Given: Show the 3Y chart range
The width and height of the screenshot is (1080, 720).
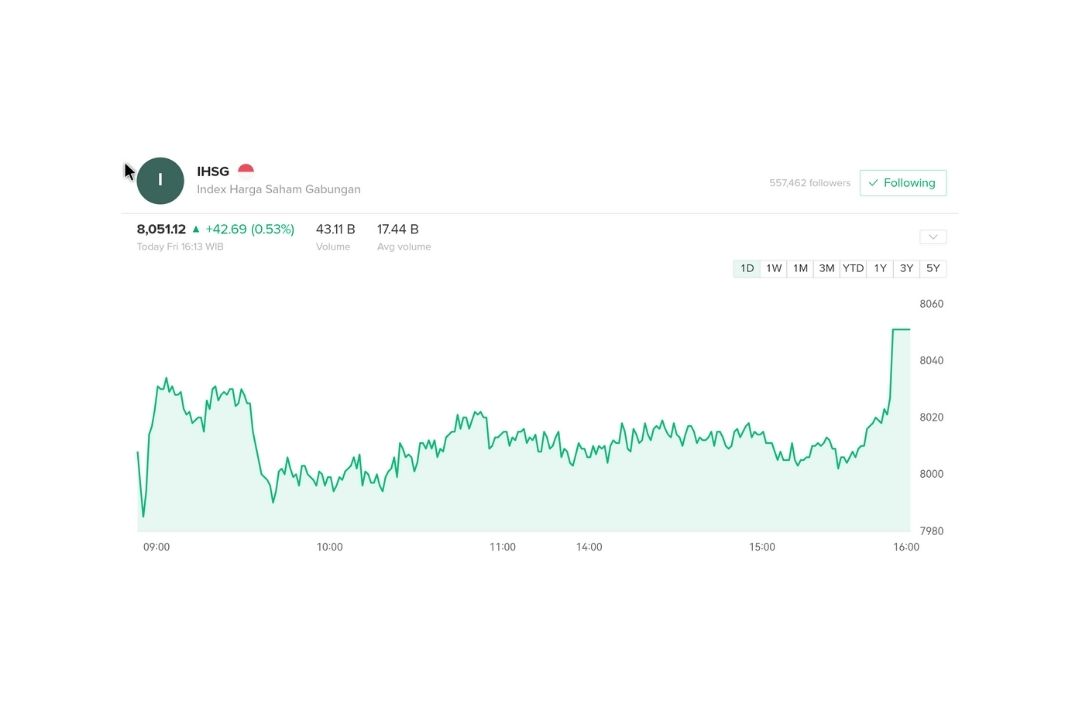Looking at the screenshot, I should [x=906, y=268].
